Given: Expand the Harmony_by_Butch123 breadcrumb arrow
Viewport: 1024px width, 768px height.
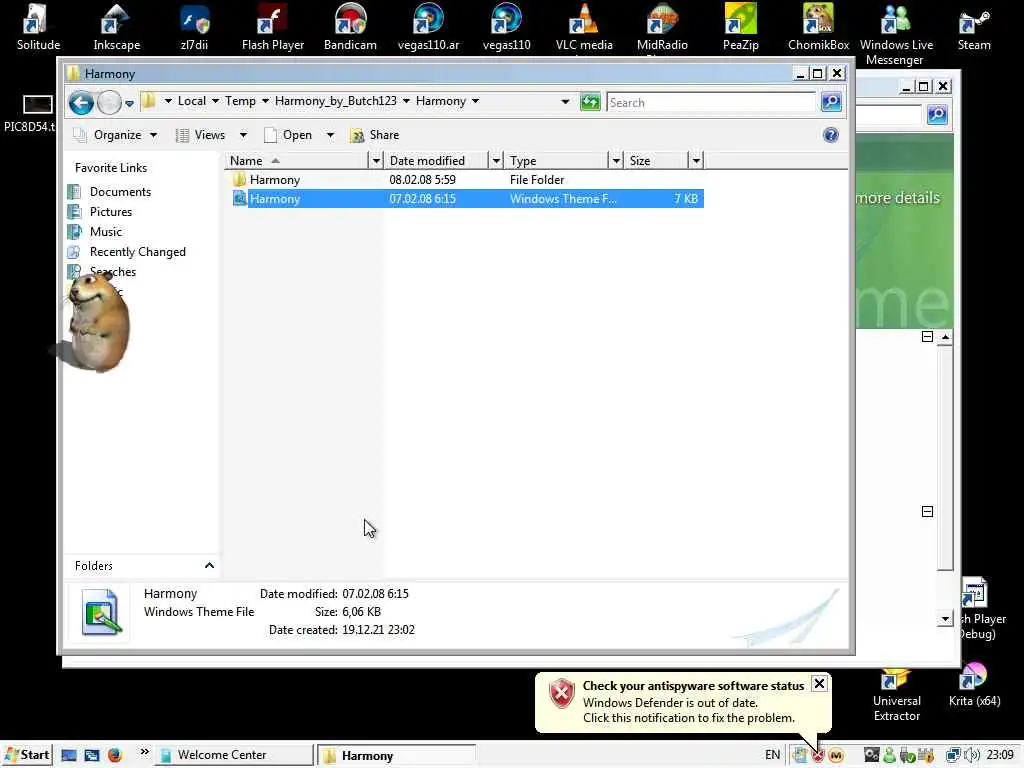Looking at the screenshot, I should click(x=406, y=101).
